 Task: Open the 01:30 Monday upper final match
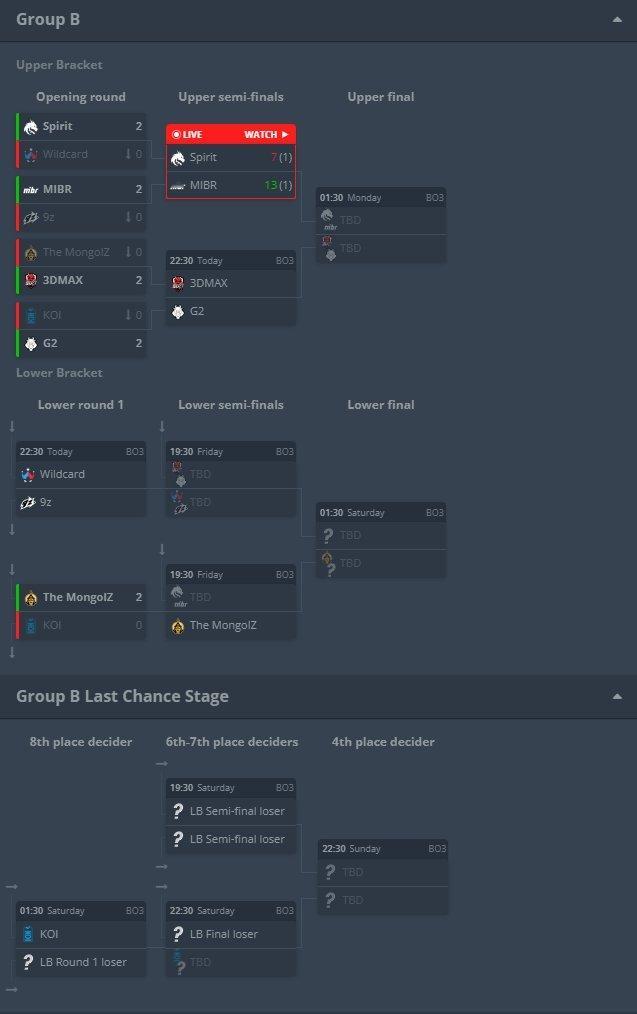click(381, 225)
